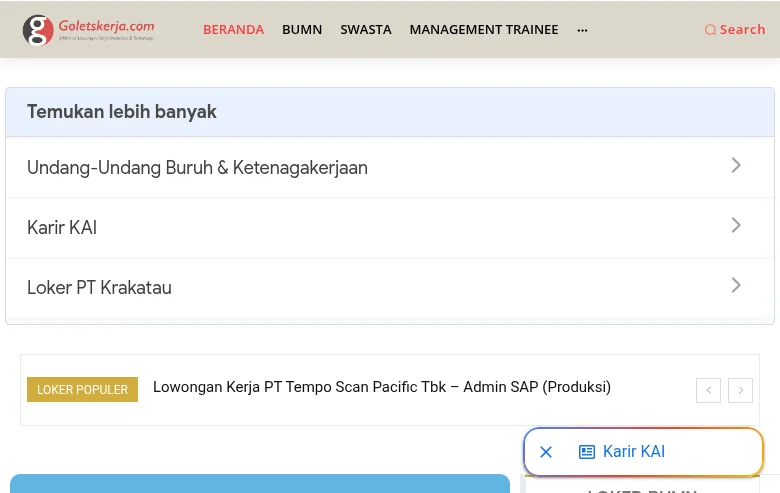The image size is (780, 493).
Task: Open the BUMN menu item
Action: pos(302,30)
